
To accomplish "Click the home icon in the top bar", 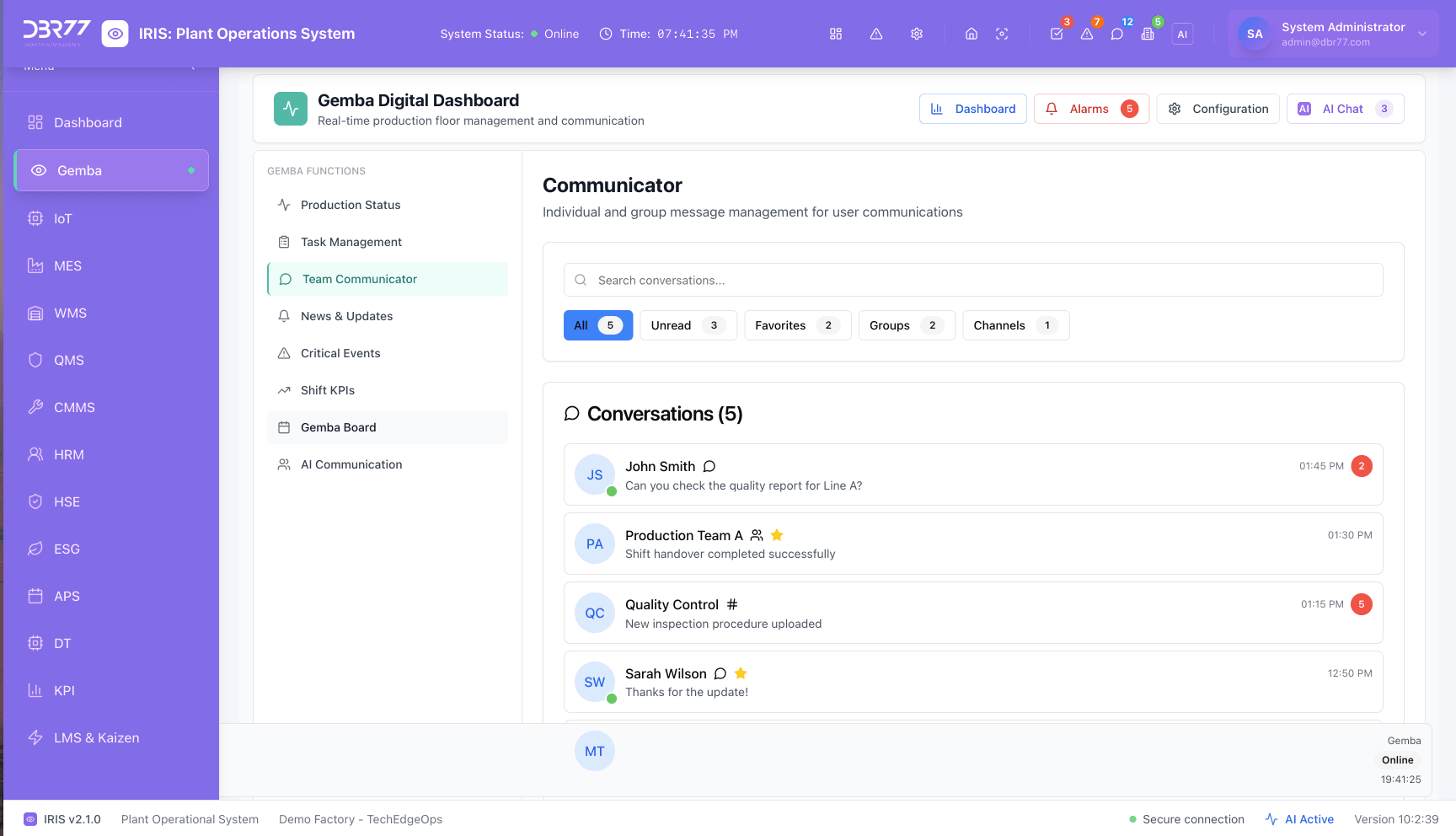I will [x=971, y=34].
